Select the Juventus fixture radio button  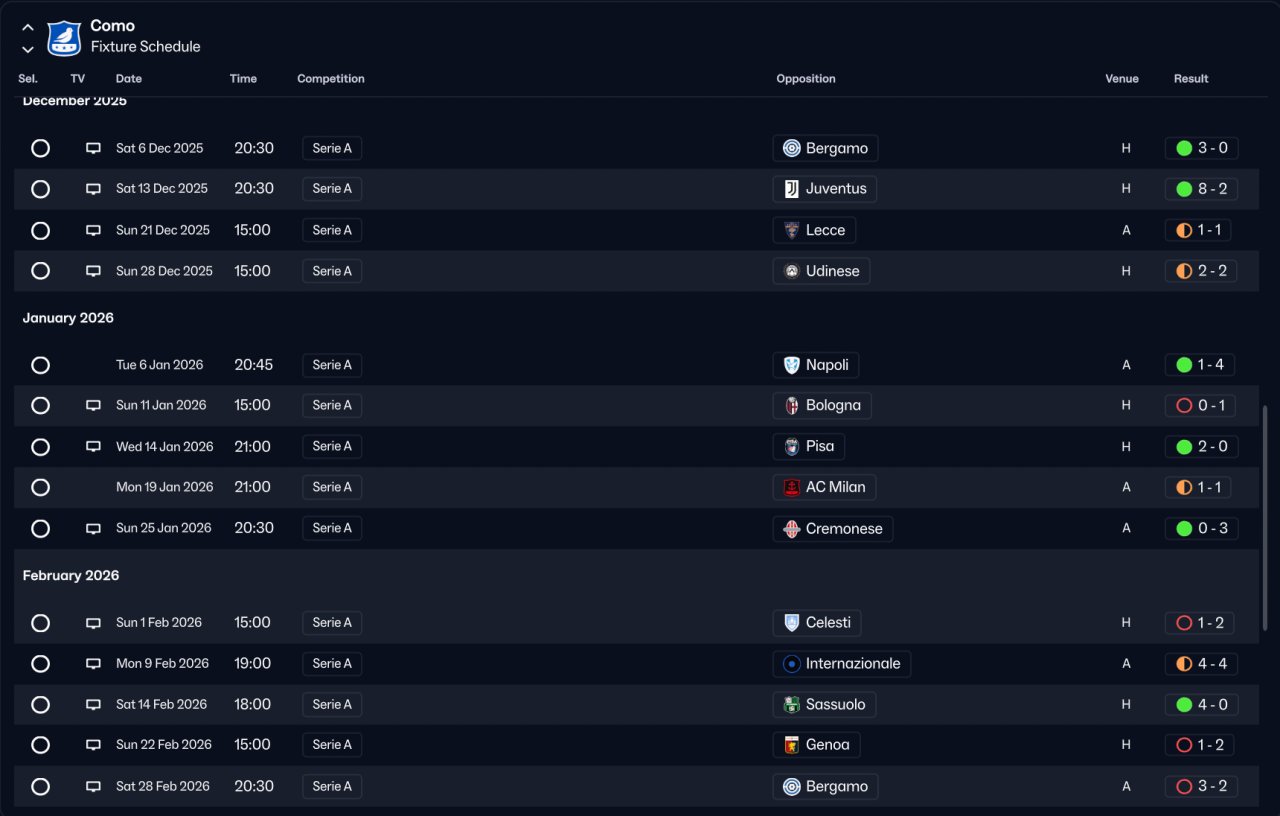pos(40,189)
